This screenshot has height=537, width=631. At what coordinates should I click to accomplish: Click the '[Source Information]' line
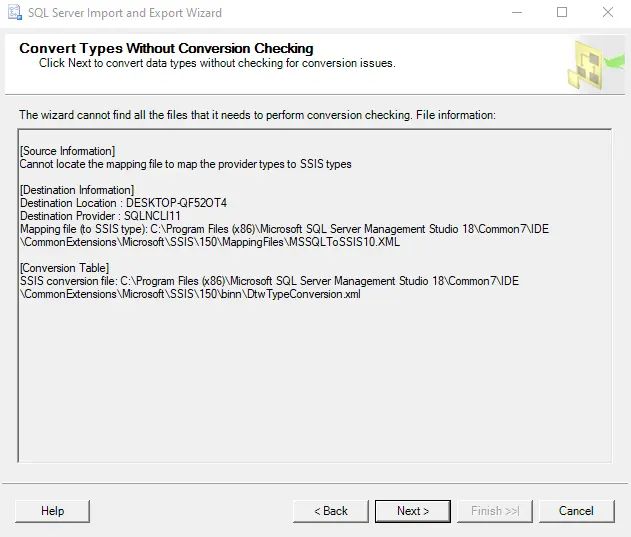(x=68, y=151)
